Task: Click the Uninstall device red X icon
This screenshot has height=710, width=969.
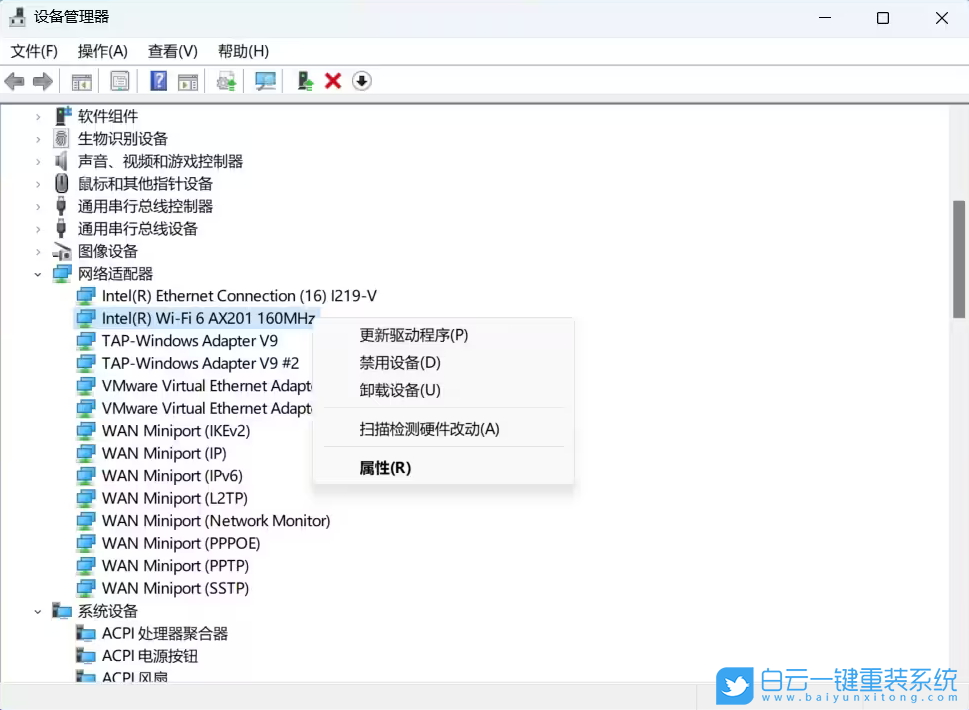Action: click(x=333, y=81)
